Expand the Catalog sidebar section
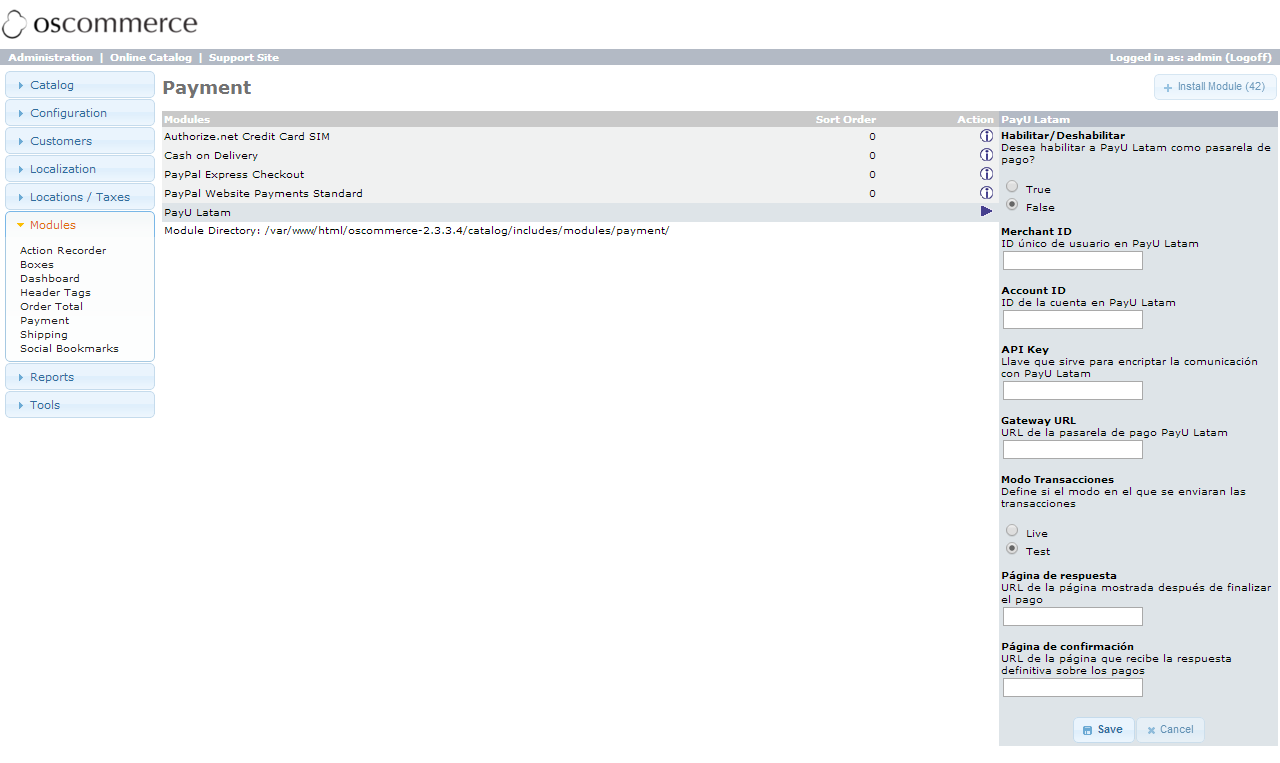 coord(80,85)
